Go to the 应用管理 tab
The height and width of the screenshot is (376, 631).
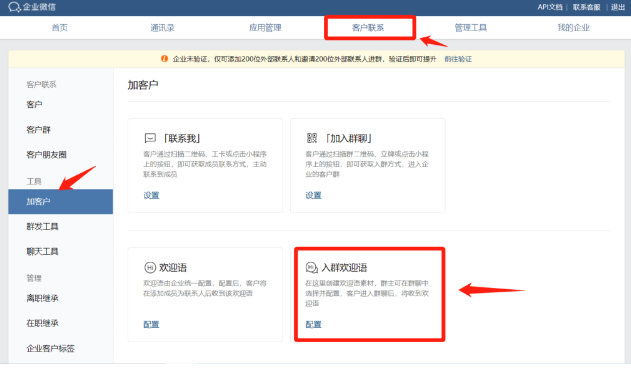(265, 28)
